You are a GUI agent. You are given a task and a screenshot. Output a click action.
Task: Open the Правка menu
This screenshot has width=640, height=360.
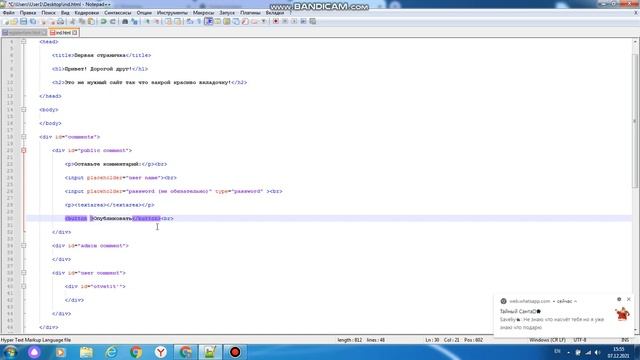click(x=28, y=13)
